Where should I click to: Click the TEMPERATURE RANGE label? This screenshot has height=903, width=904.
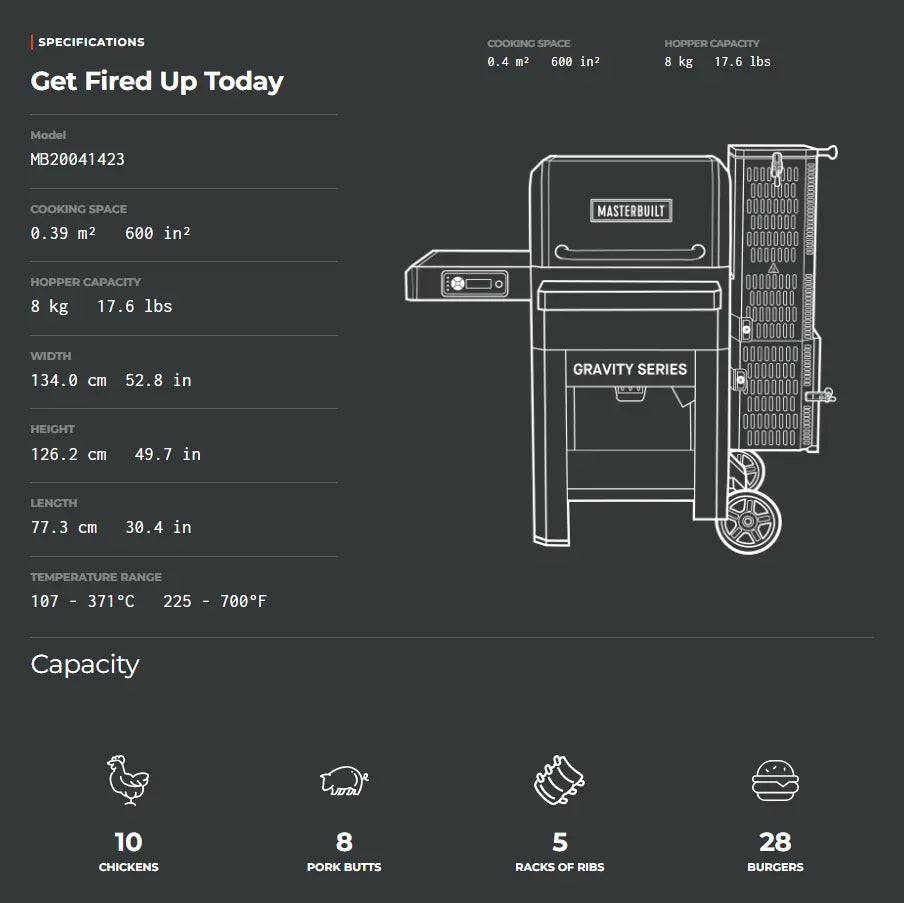click(x=96, y=577)
